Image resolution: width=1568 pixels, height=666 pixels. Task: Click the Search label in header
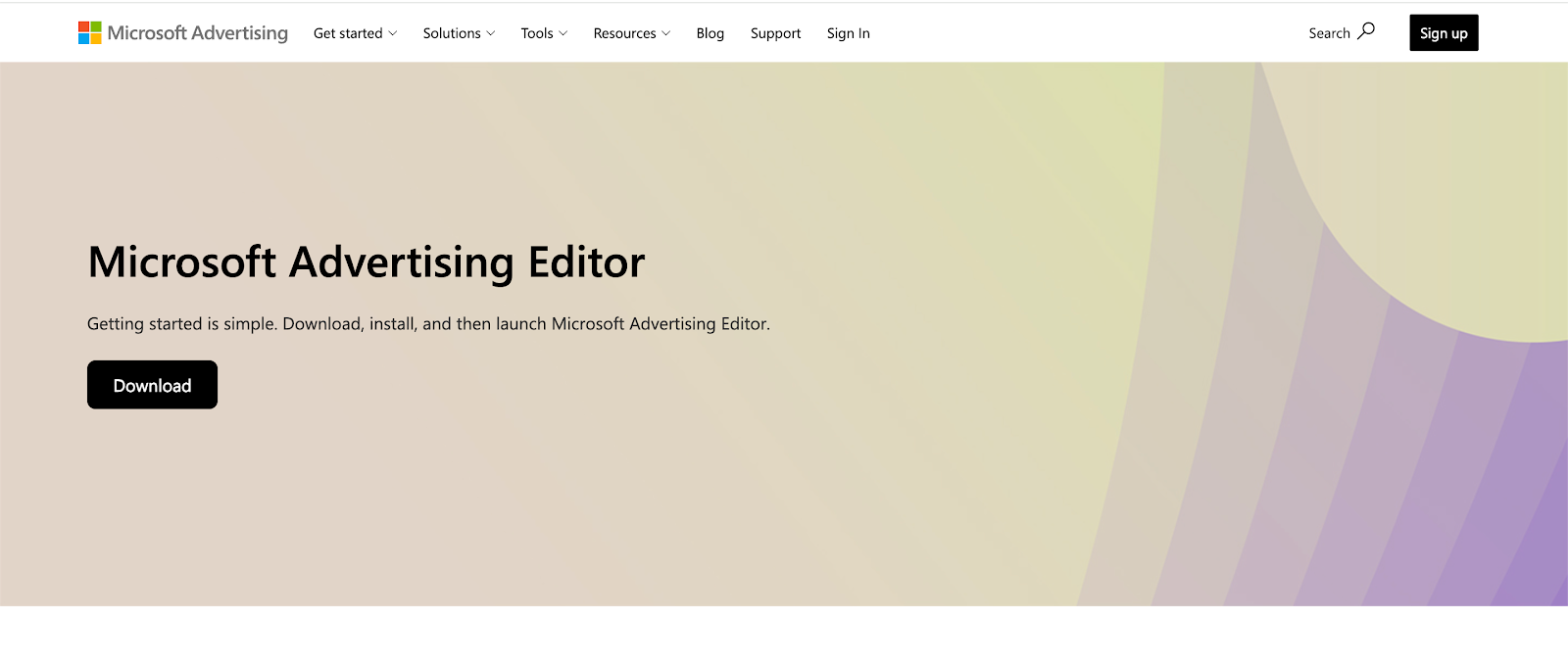(1330, 33)
